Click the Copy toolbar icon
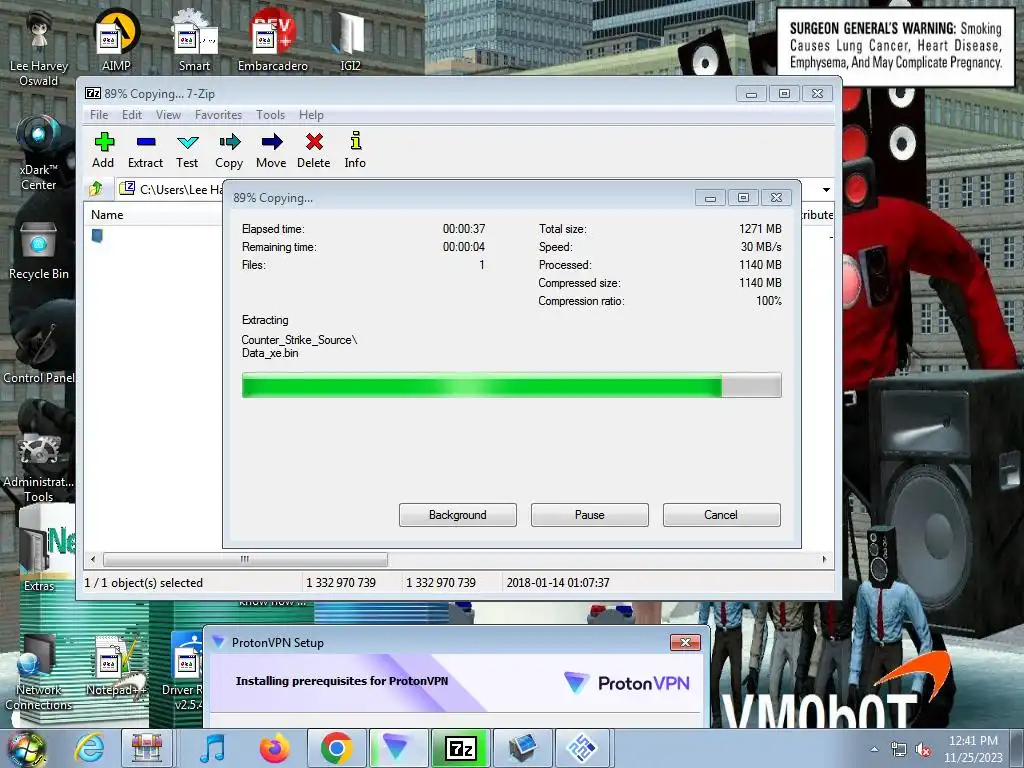1024x768 pixels. point(229,150)
